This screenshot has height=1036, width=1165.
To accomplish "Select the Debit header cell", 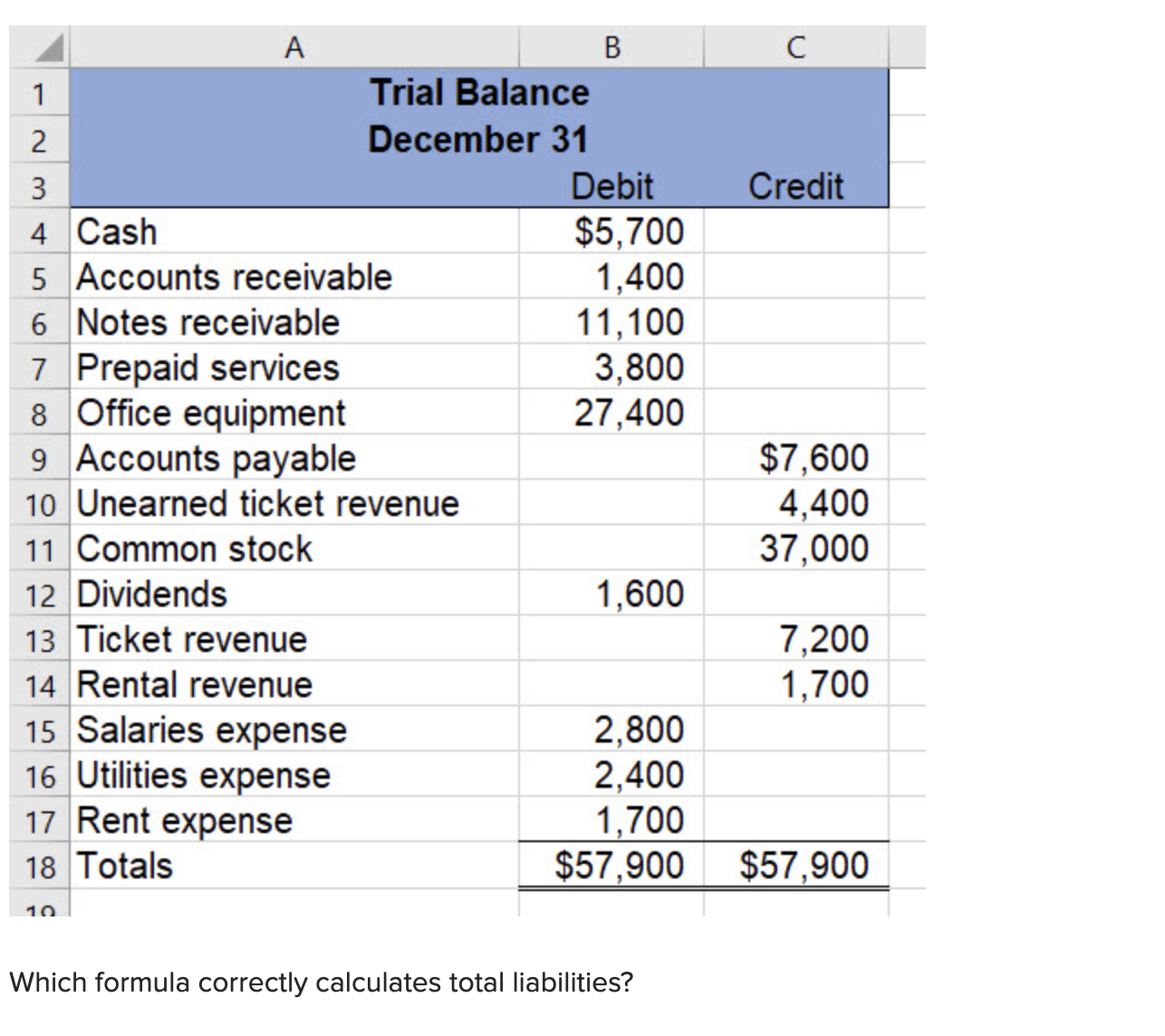I will coord(611,187).
